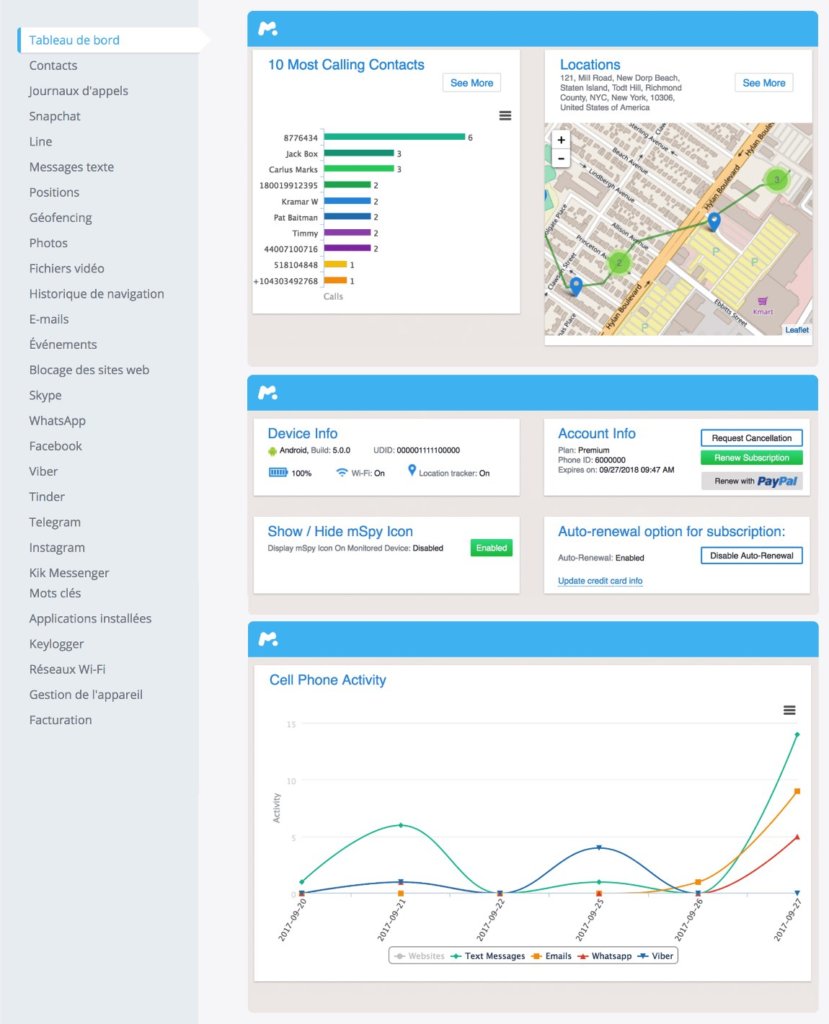Open the calls chart hamburger menu
Viewport: 829px width, 1024px height.
click(505, 116)
